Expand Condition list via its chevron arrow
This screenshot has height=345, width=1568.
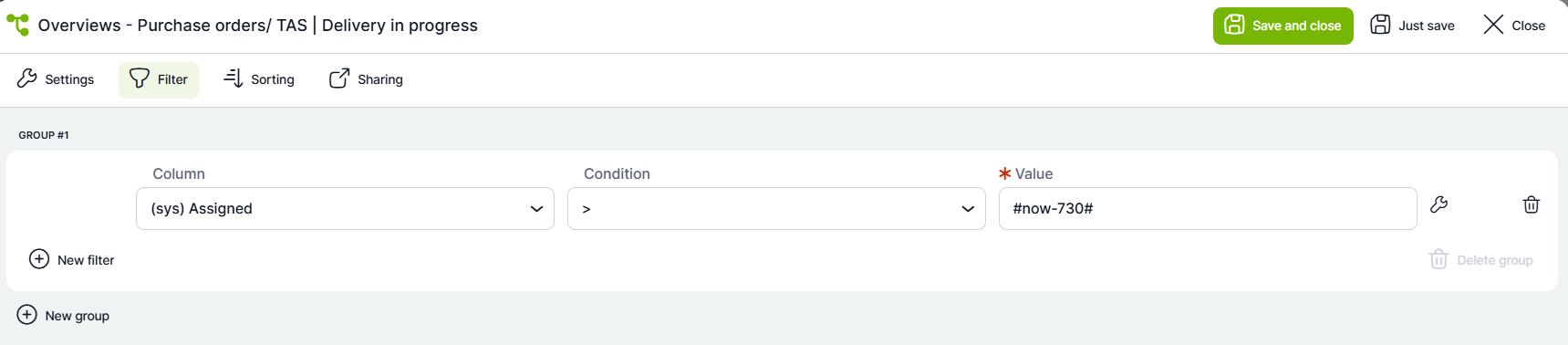[x=968, y=209]
